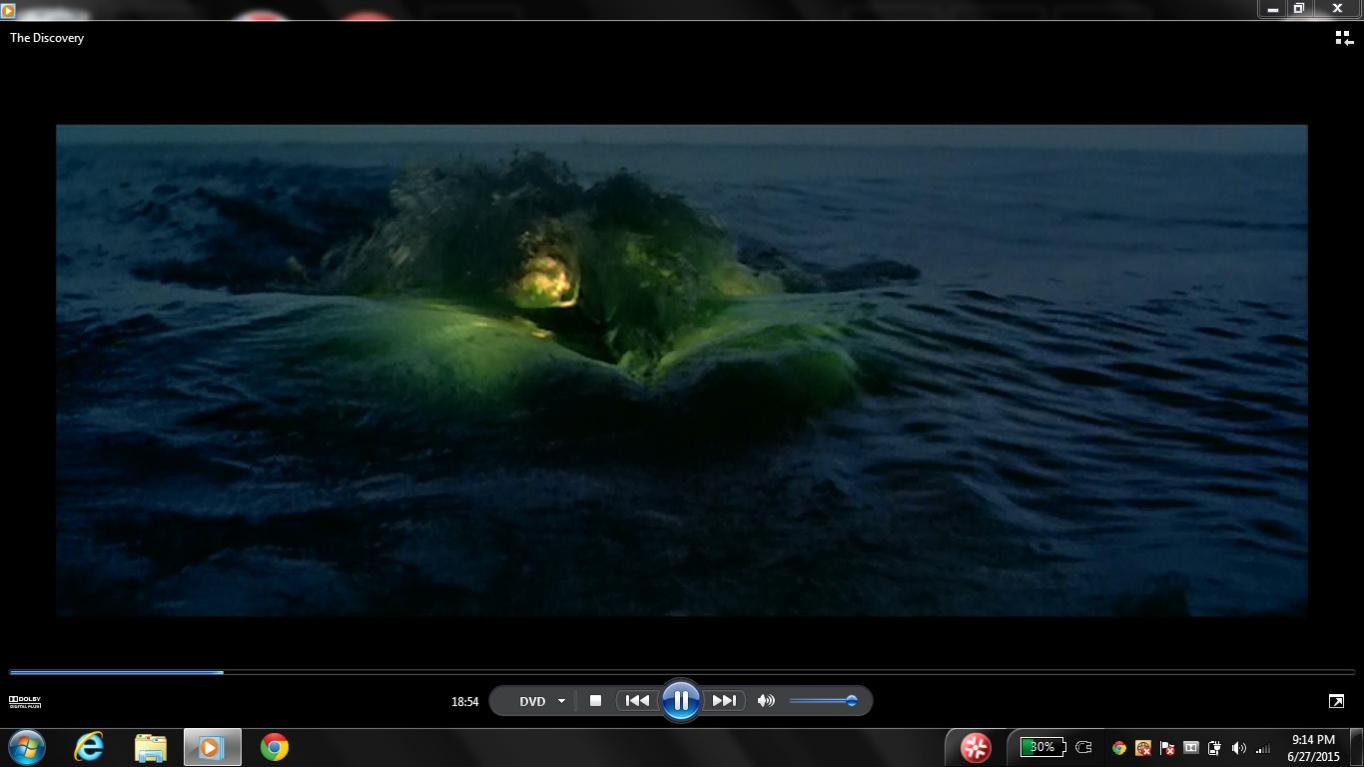Open system tray volume control

(1238, 748)
